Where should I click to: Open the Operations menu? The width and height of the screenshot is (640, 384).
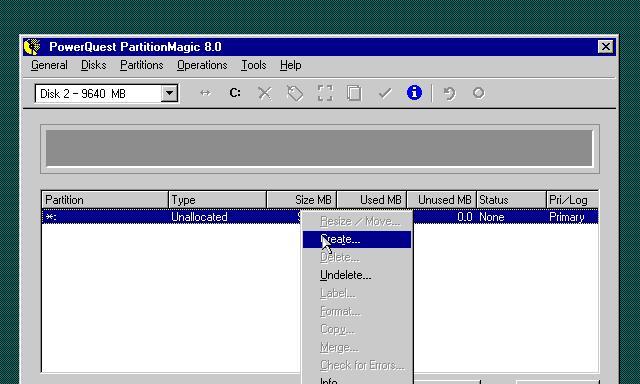tap(202, 65)
